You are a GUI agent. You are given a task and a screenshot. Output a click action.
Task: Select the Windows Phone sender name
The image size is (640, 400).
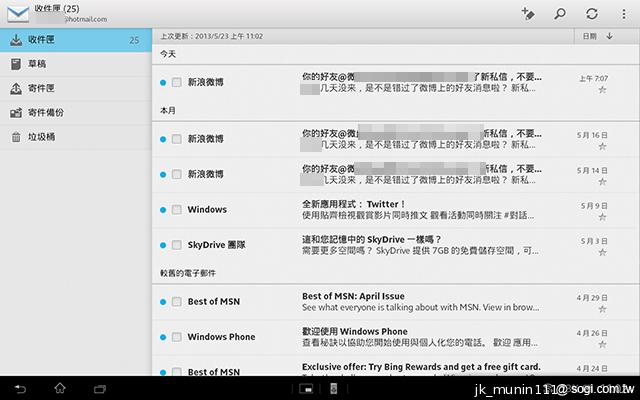(x=221, y=337)
